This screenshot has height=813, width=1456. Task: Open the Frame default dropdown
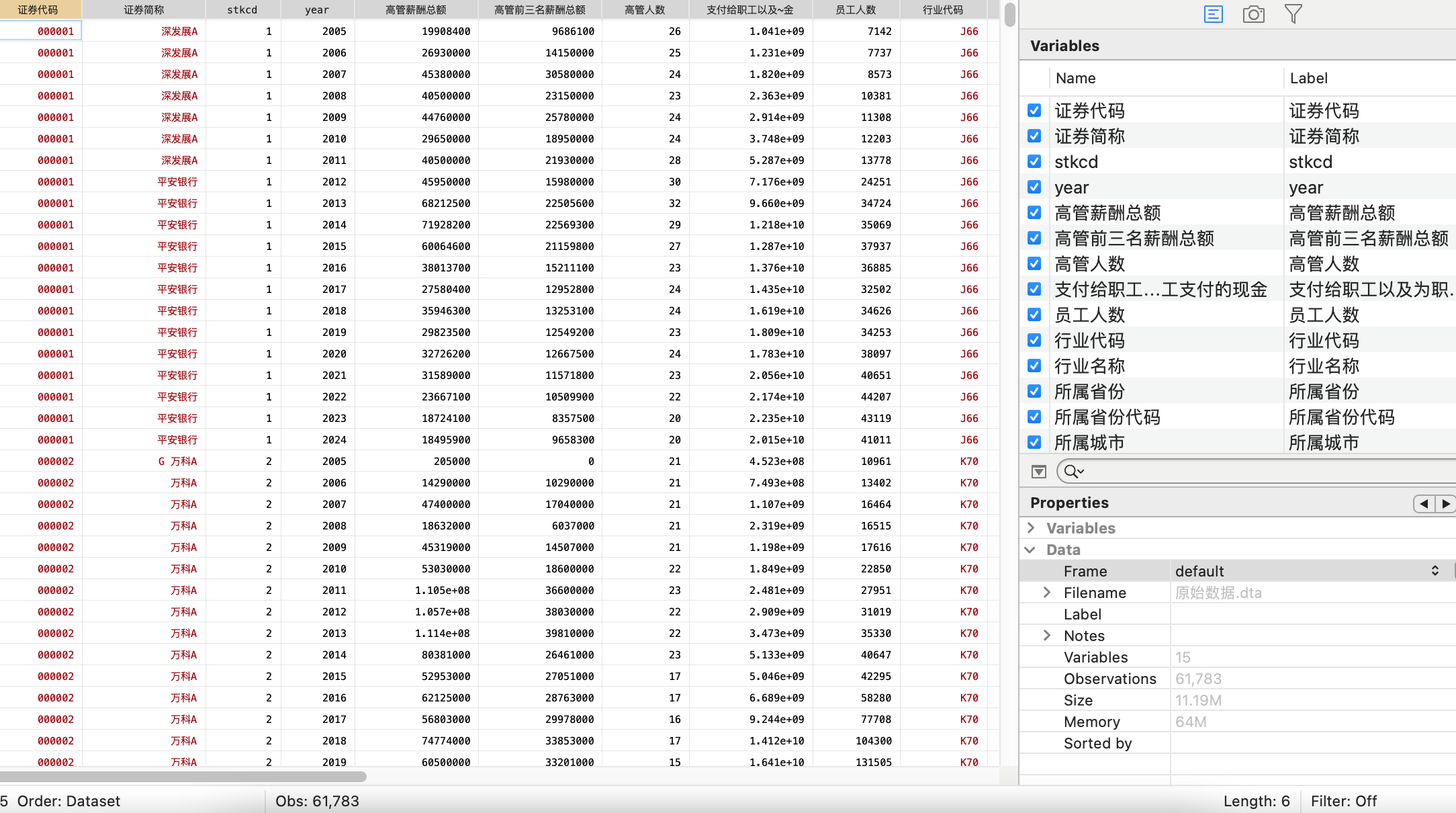[1435, 571]
